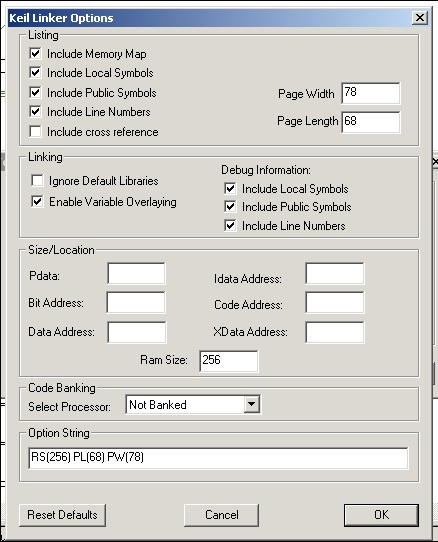Close the Keil Linker Options dialog

pyautogui.click(x=420, y=18)
